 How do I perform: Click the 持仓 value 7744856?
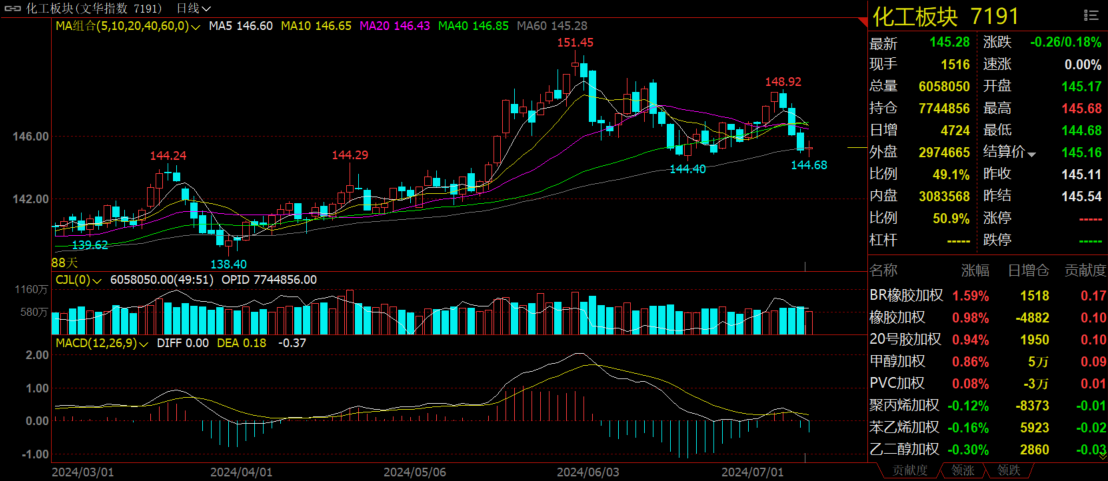pos(944,109)
